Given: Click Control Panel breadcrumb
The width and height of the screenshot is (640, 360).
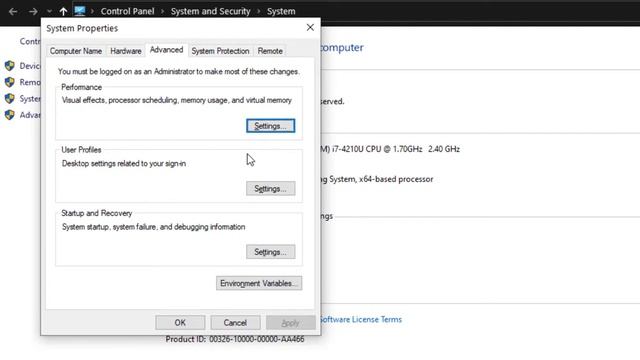Looking at the screenshot, I should pyautogui.click(x=127, y=11).
